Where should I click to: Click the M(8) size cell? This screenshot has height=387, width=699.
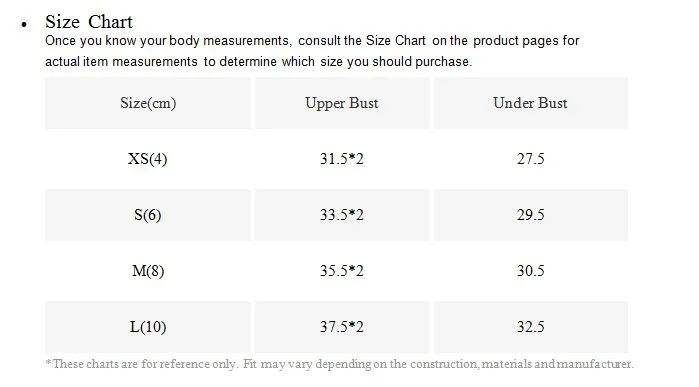pyautogui.click(x=148, y=271)
